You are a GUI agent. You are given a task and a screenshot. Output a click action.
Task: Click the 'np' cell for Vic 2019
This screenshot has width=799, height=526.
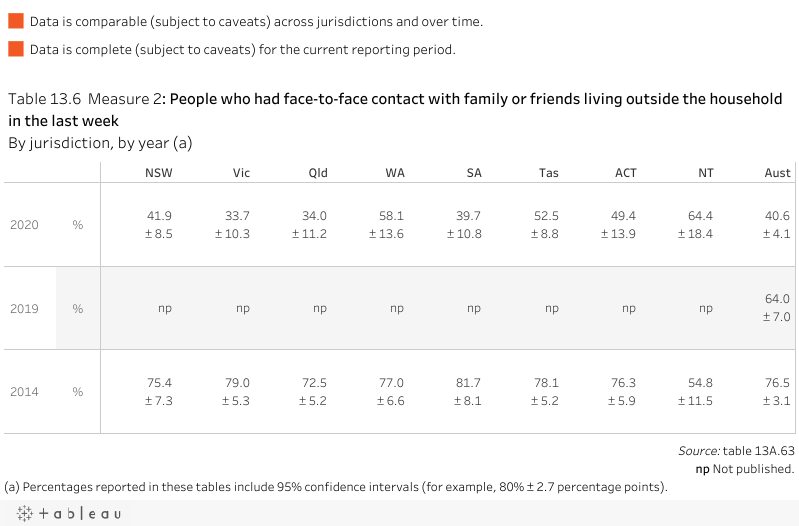pos(242,308)
